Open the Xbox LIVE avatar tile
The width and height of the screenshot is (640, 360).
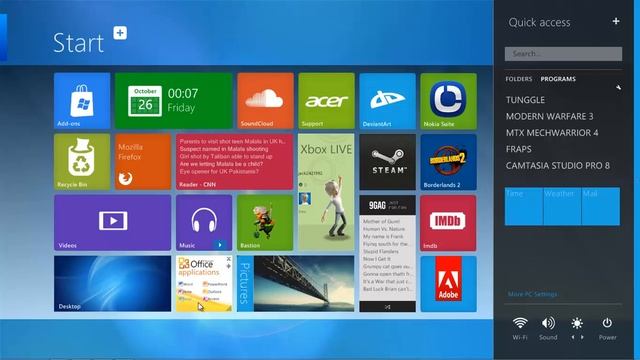tap(326, 192)
